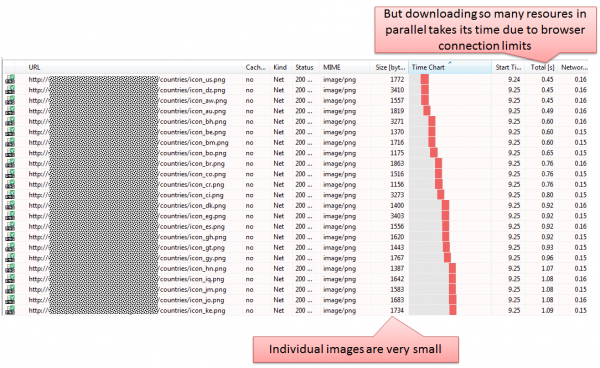Click the network icon for icon_es.png row

coord(10,226)
